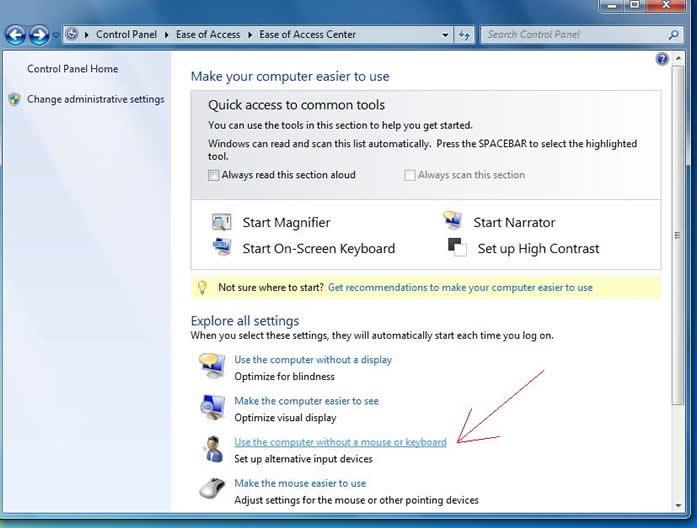Refresh the Control Panel page
The height and width of the screenshot is (528, 697).
coord(465,34)
